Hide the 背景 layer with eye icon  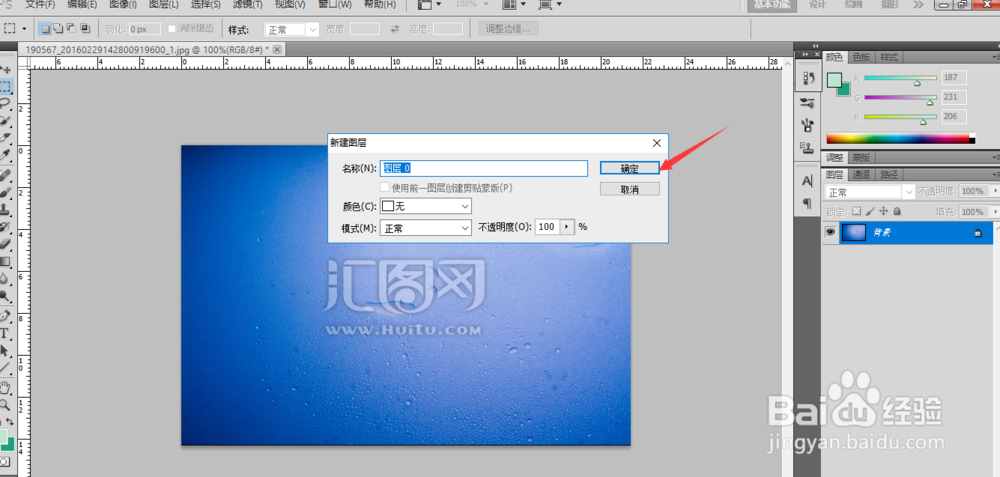830,233
